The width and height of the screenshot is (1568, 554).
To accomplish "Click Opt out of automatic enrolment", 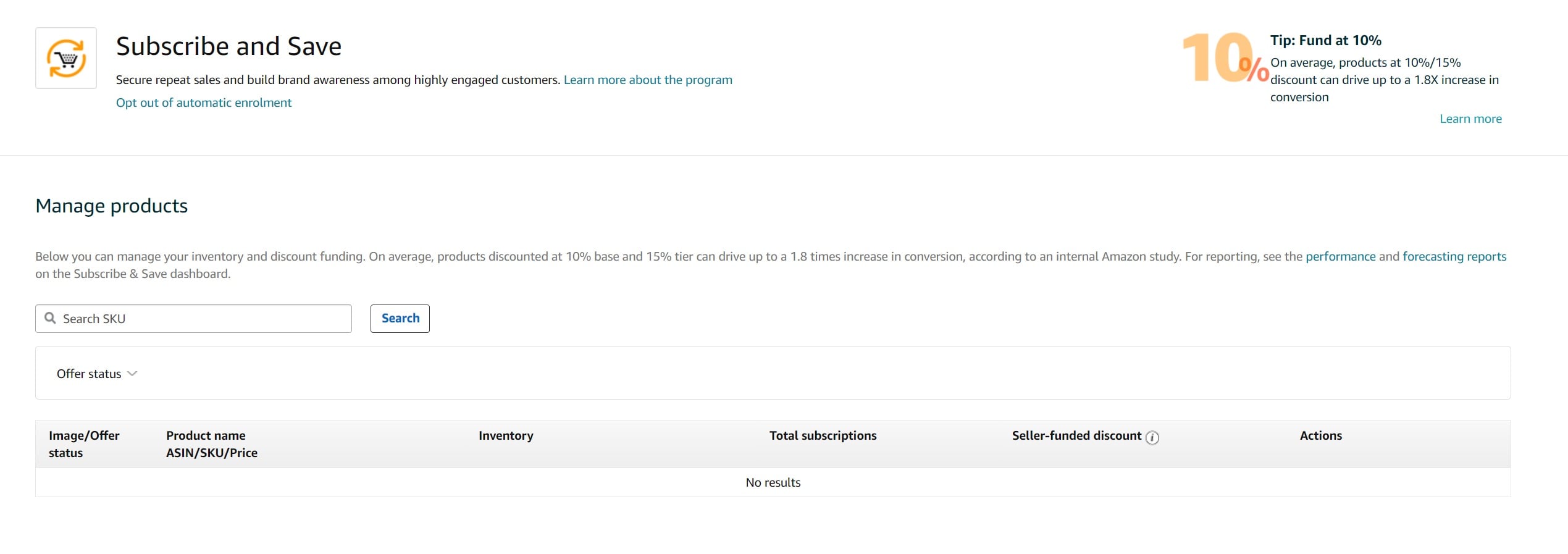I will coord(204,103).
